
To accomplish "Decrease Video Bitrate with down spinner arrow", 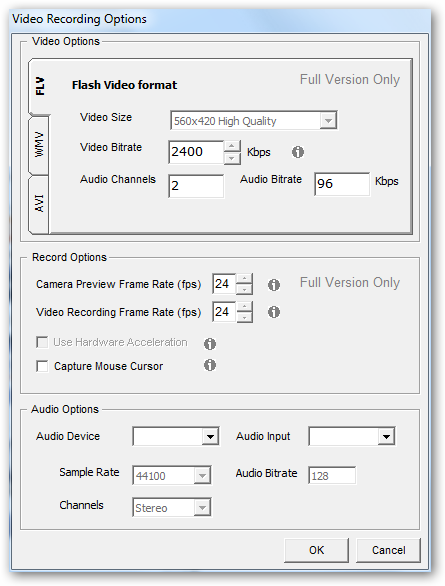I will click(x=232, y=158).
